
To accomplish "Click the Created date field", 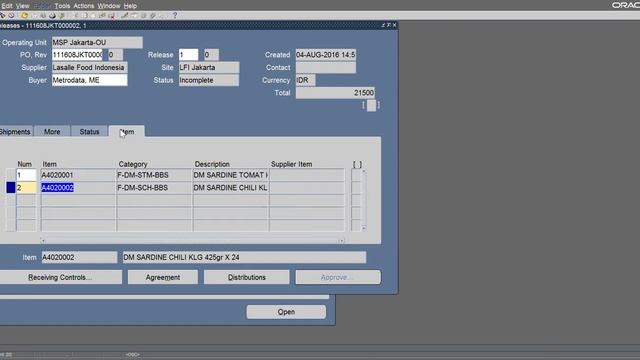I will [326, 55].
